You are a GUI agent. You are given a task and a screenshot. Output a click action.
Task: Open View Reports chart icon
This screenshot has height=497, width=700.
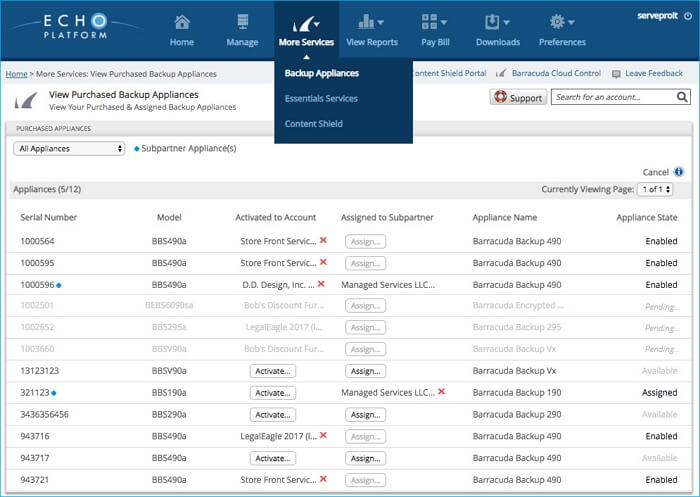coord(370,22)
